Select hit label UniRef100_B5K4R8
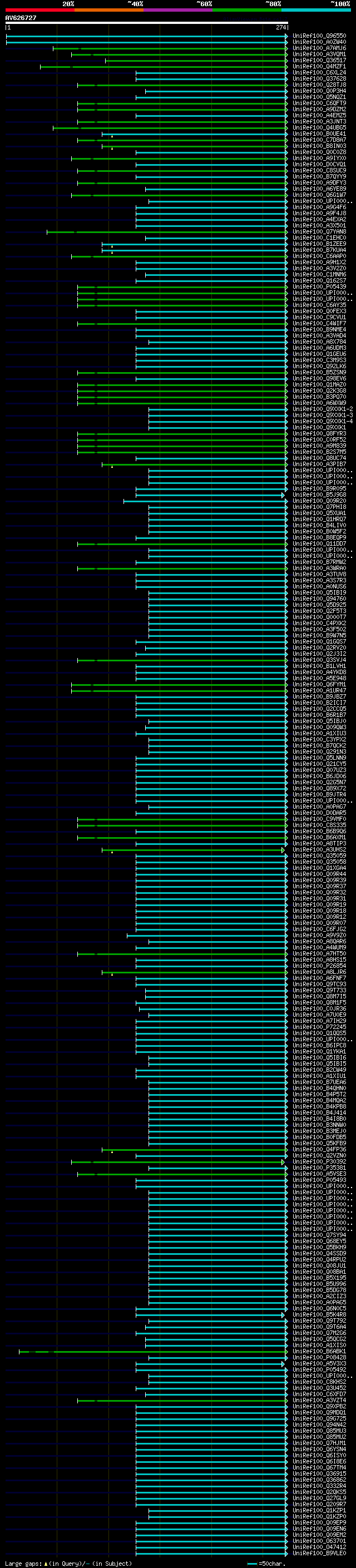Screen dimensions: 356x1568 319,1315
